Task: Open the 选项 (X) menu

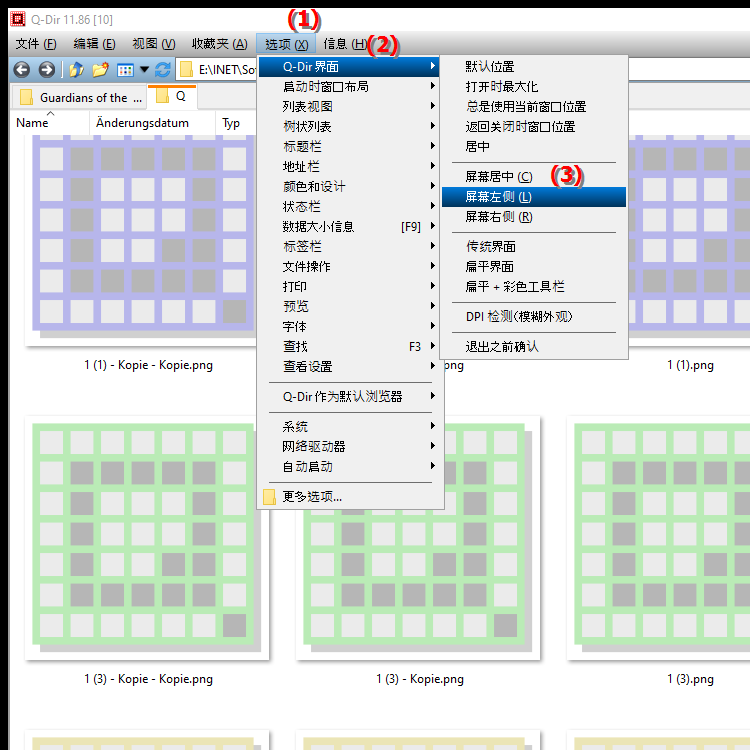Action: point(286,44)
